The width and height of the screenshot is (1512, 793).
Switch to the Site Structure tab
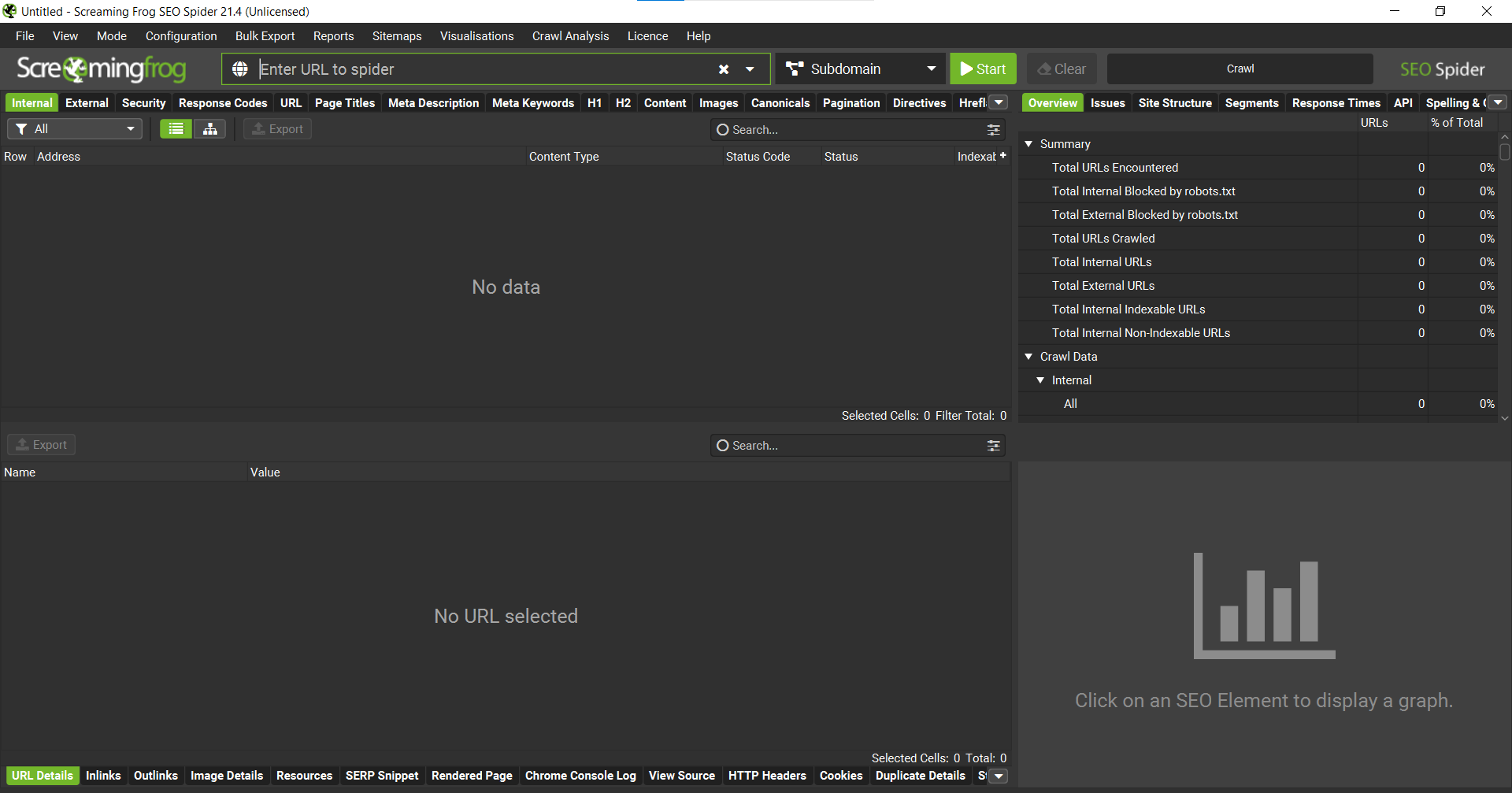[x=1175, y=103]
